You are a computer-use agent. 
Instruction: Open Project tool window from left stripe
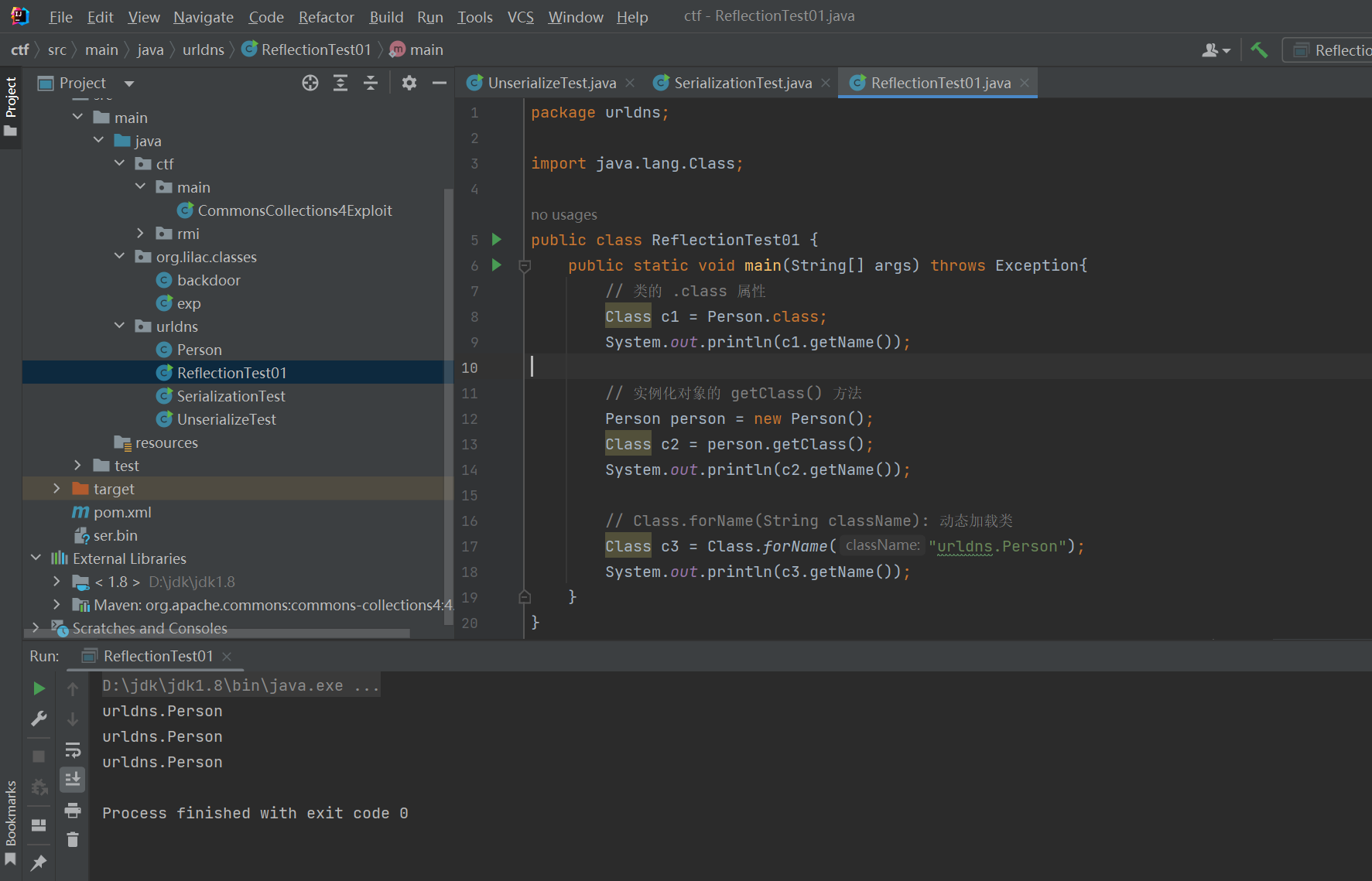click(11, 107)
